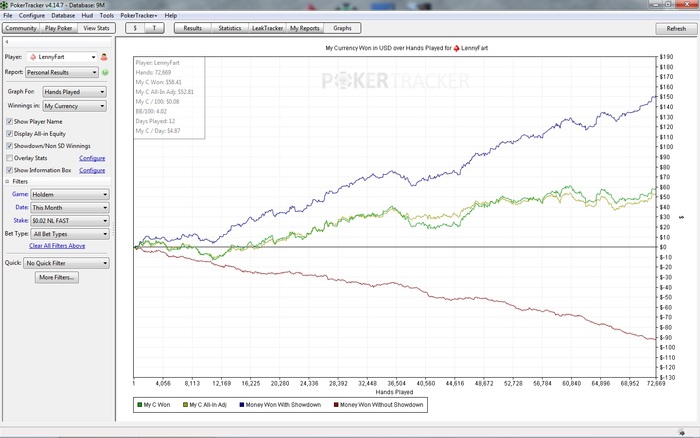
Task: Click the green My C Won legend swatch
Action: click(139, 405)
